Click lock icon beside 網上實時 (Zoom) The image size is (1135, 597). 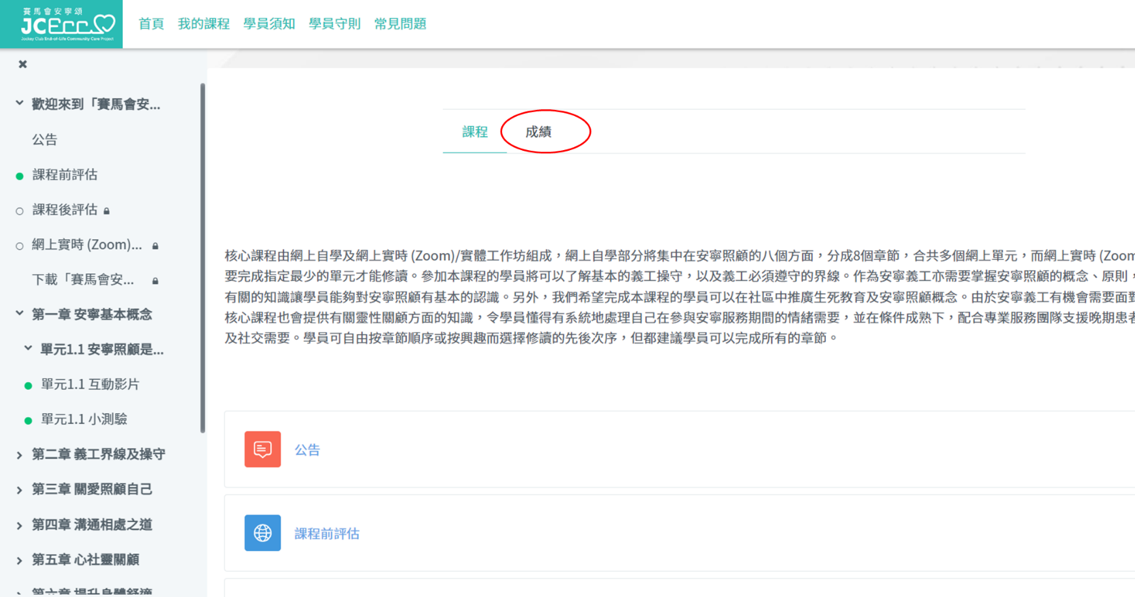coord(155,246)
